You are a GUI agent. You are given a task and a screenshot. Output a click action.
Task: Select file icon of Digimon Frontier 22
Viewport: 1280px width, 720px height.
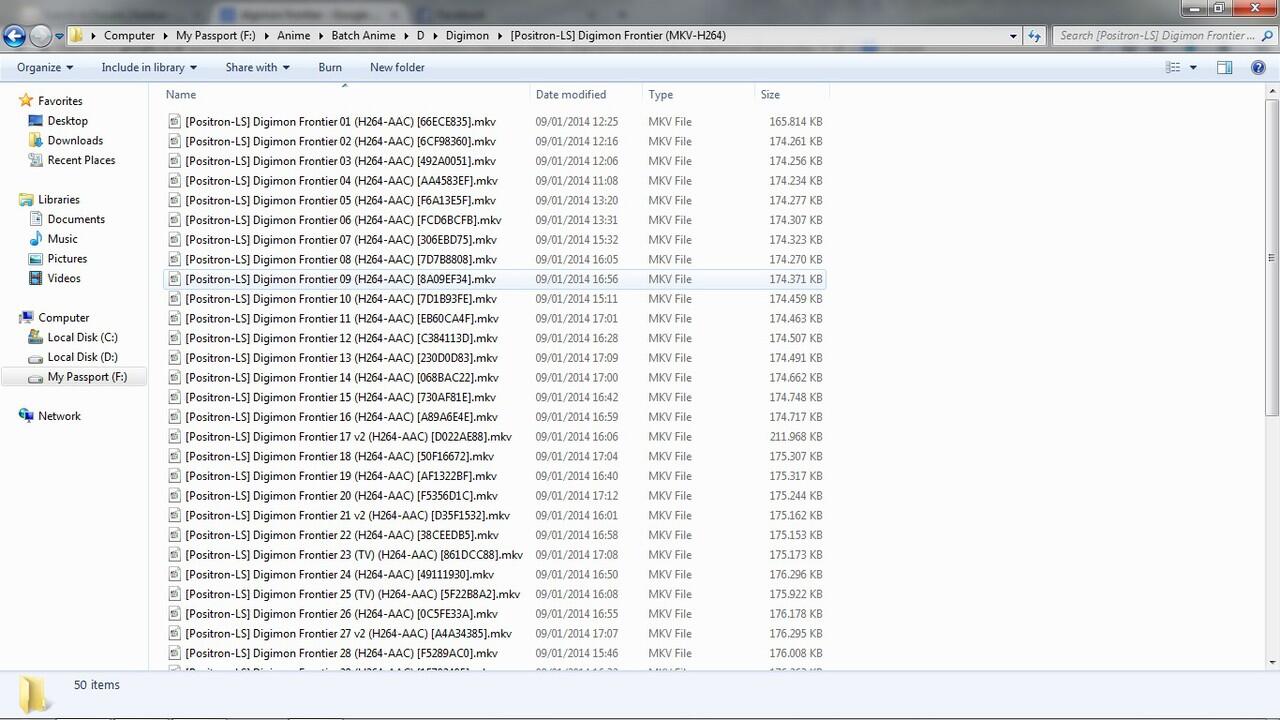pyautogui.click(x=175, y=535)
